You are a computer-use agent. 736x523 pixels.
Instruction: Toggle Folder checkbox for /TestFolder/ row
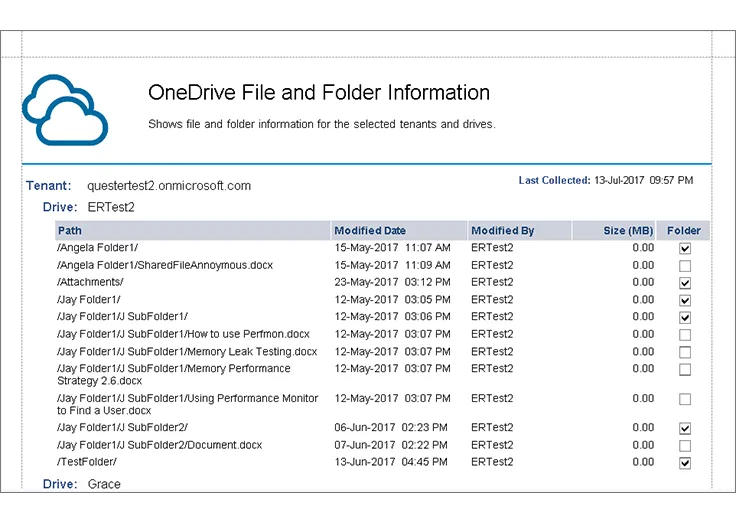pos(685,463)
